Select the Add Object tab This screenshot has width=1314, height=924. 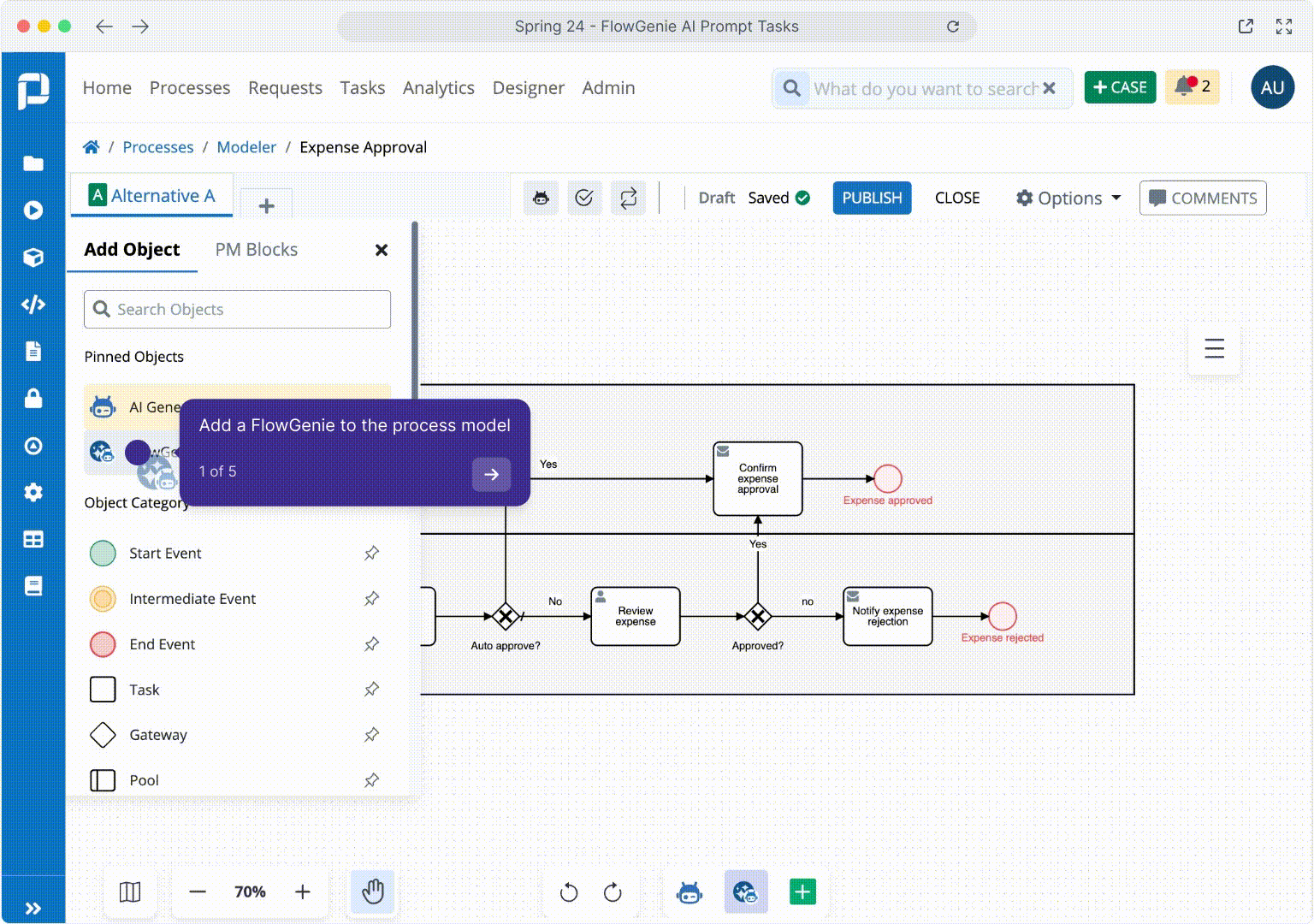click(x=132, y=250)
